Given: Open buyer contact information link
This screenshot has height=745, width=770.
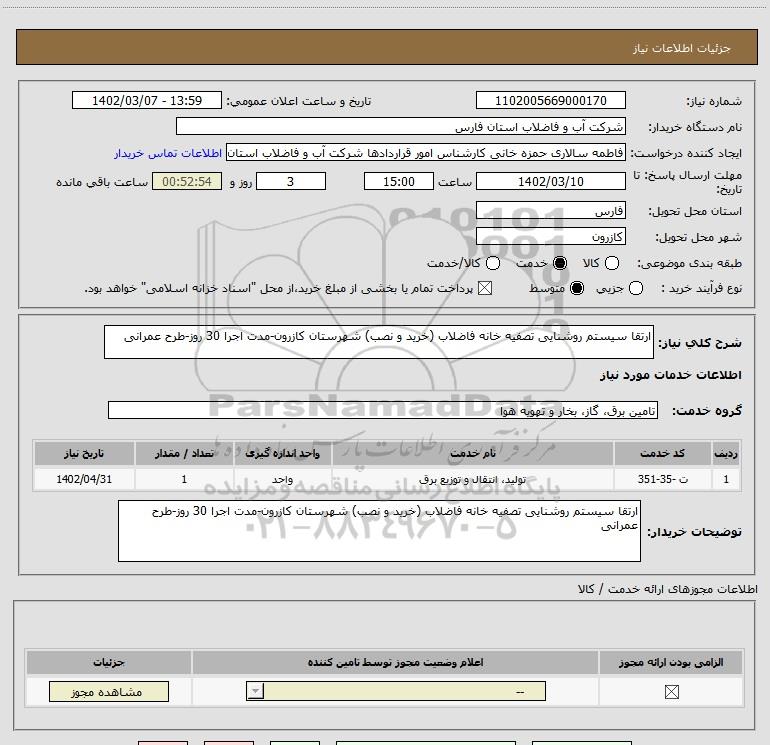Looking at the screenshot, I should click(168, 153).
